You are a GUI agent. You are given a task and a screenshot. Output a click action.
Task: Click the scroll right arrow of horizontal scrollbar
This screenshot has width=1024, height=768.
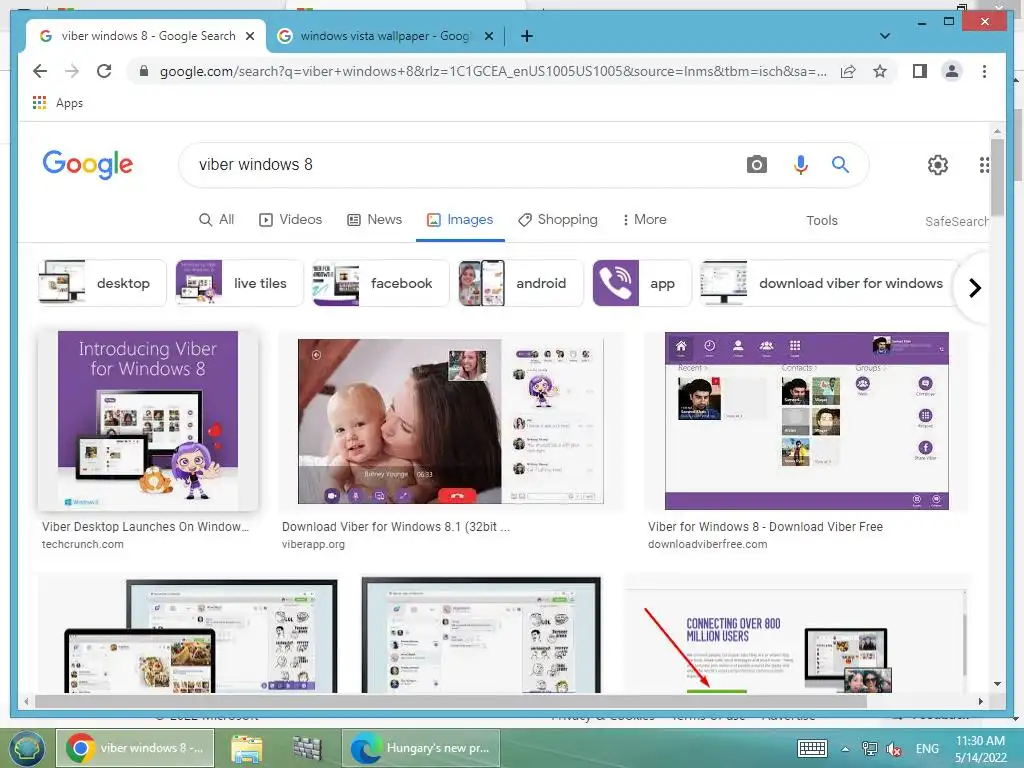click(981, 701)
